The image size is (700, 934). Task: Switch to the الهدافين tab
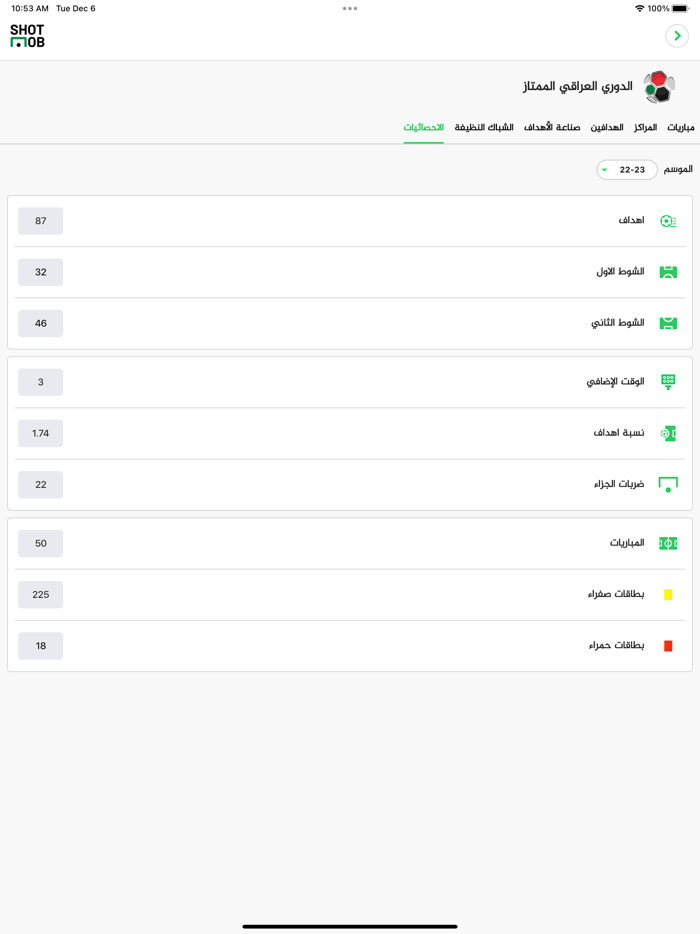(606, 127)
